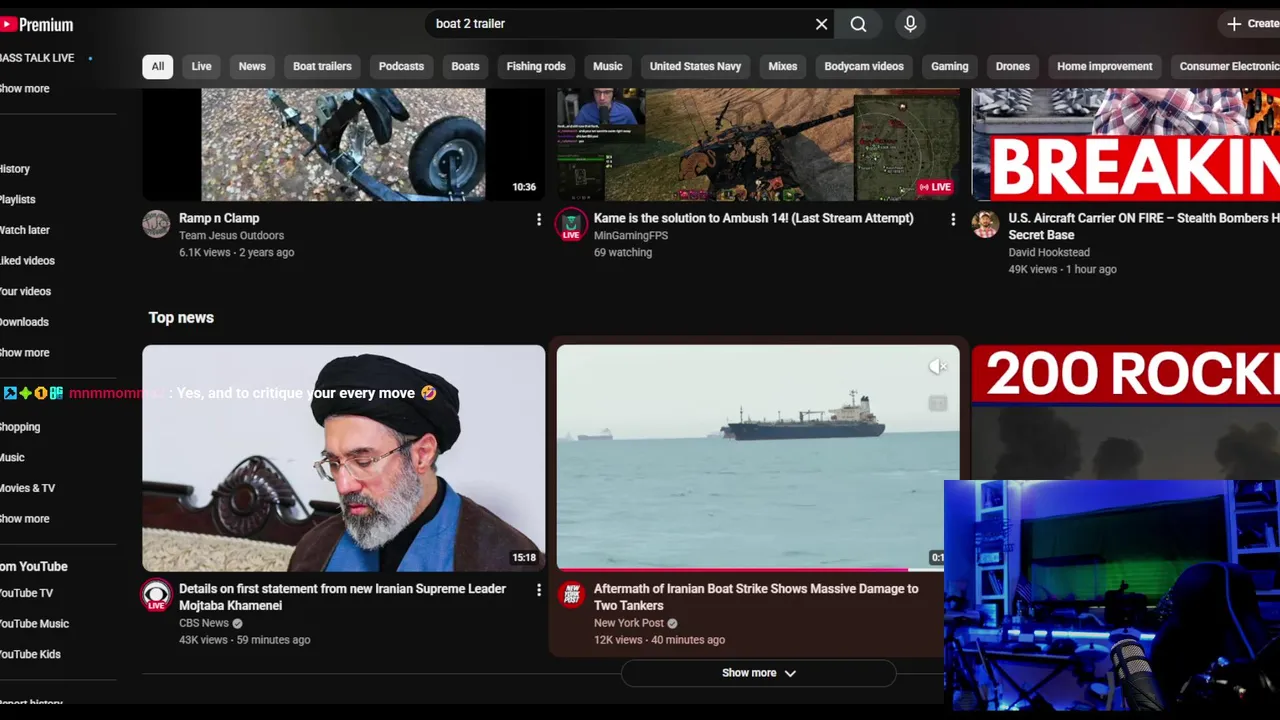The width and height of the screenshot is (1280, 720).
Task: Open Kame Ambush 14 live stream thumbnail
Action: 758,144
